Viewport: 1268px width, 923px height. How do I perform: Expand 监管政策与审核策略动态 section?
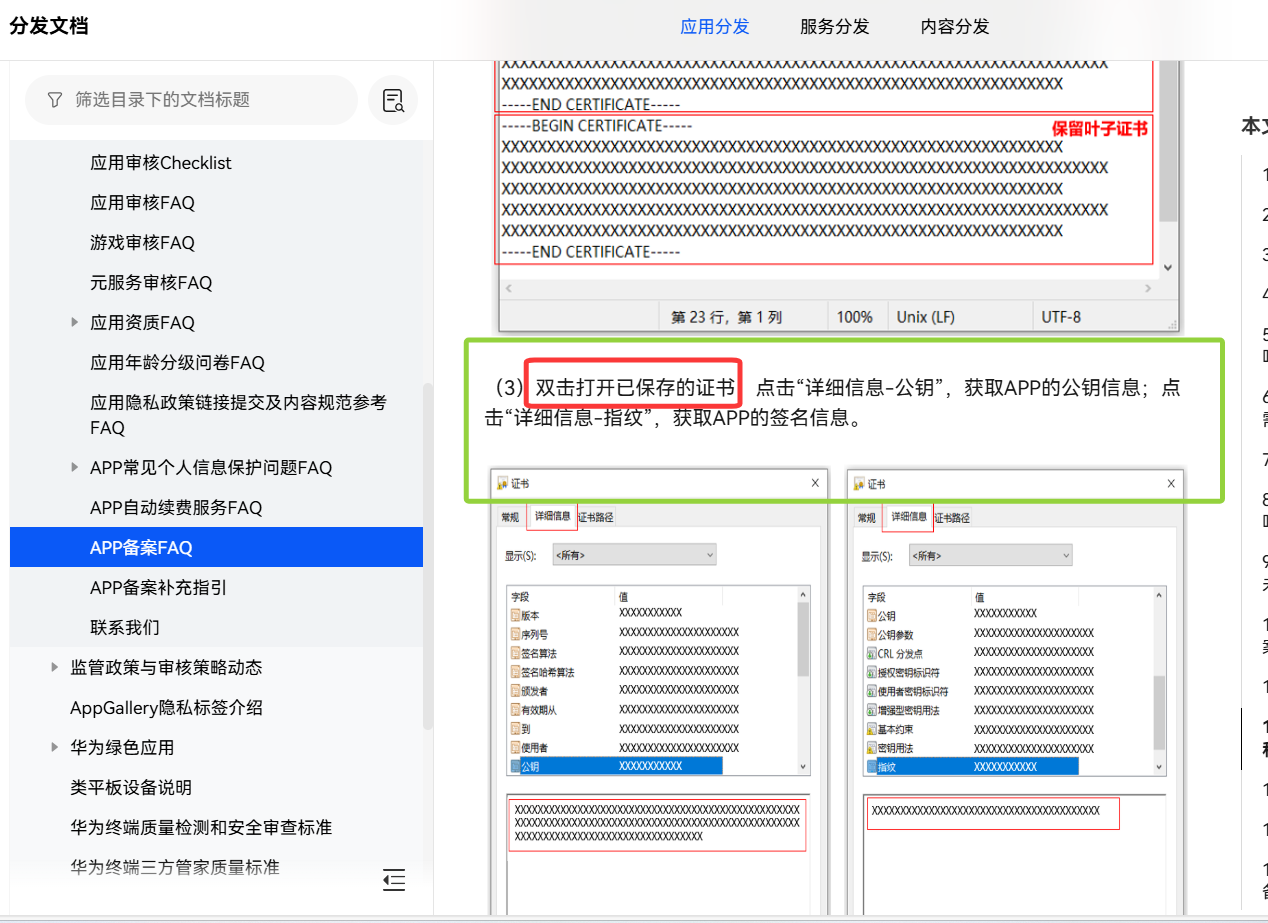pos(55,668)
